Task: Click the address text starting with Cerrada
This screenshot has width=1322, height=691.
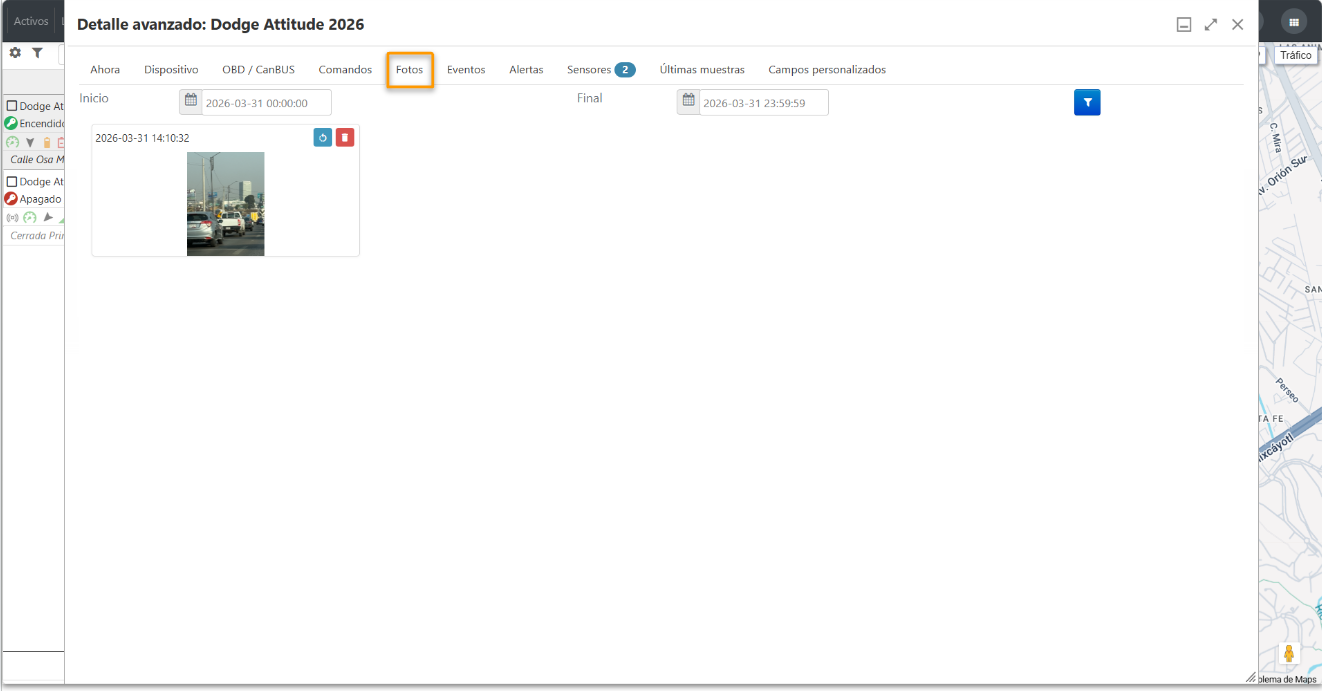Action: [x=37, y=236]
